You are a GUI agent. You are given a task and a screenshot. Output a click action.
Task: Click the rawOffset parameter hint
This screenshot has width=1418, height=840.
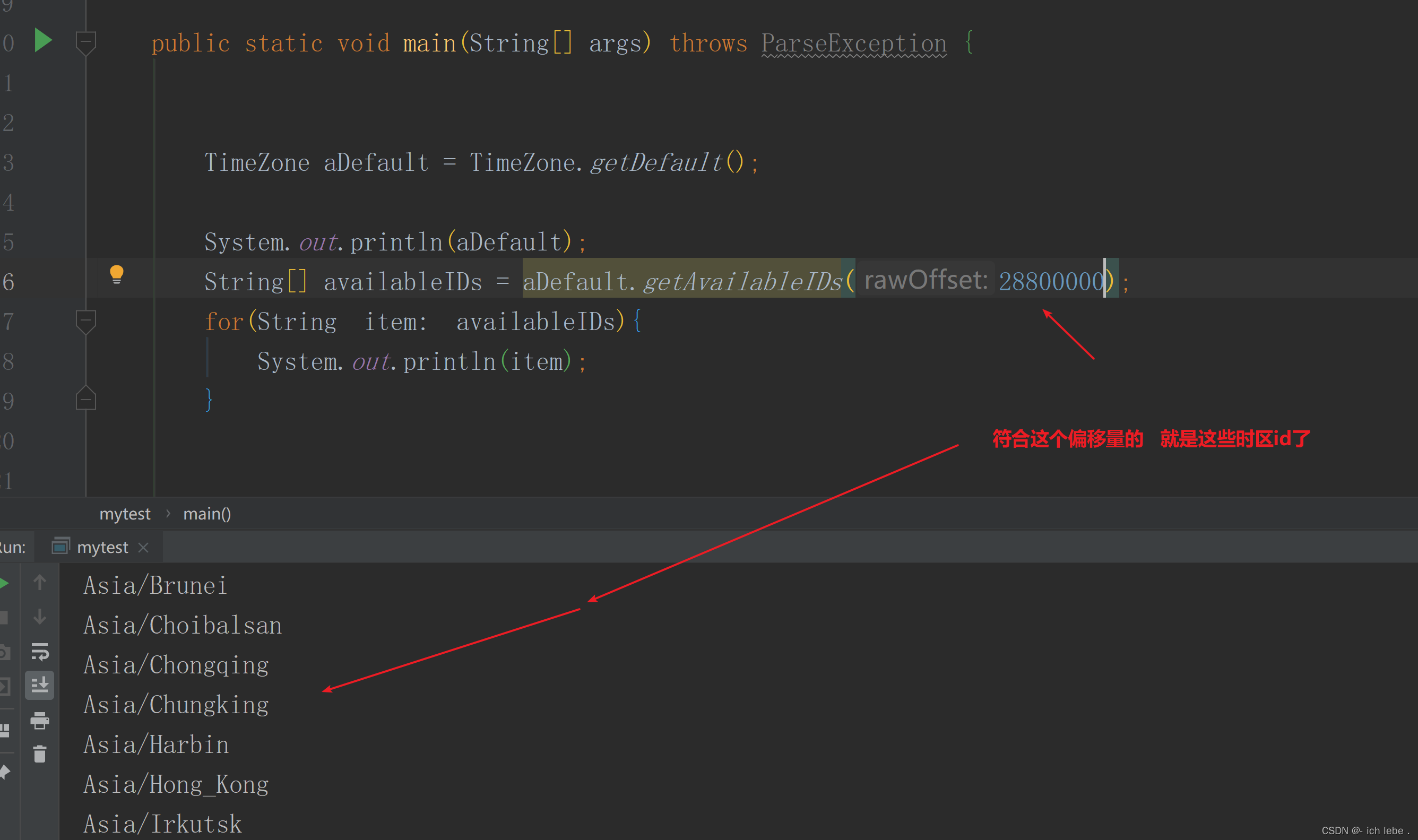pos(926,280)
